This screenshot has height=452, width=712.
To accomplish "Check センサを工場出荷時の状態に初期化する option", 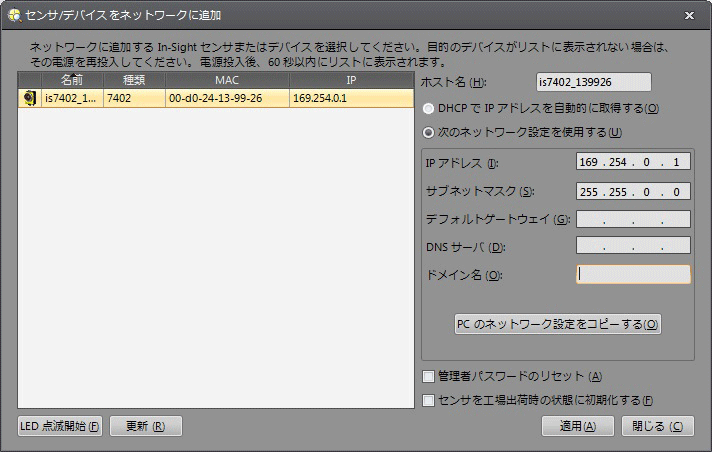I will (429, 400).
